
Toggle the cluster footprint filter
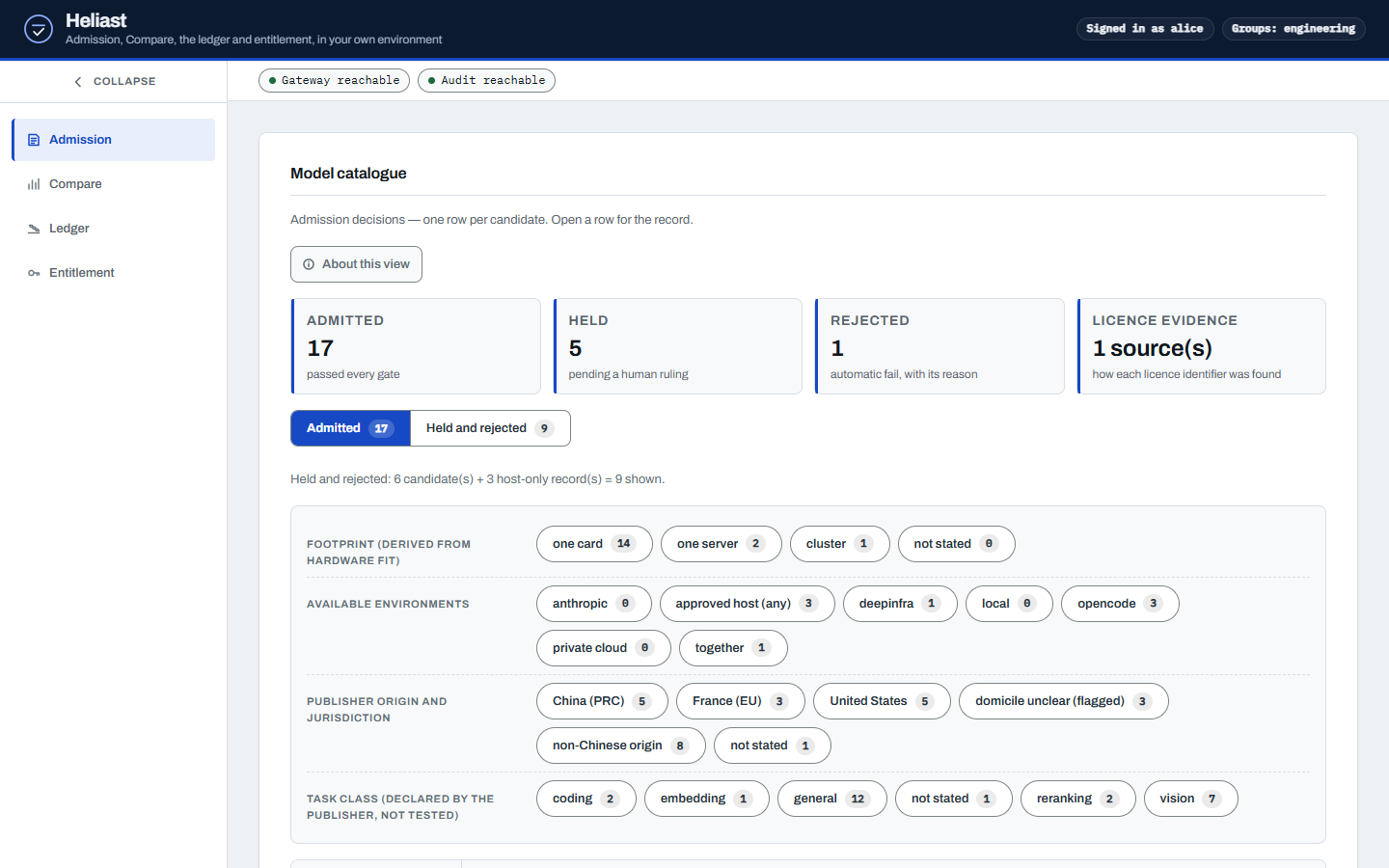pyautogui.click(x=839, y=544)
